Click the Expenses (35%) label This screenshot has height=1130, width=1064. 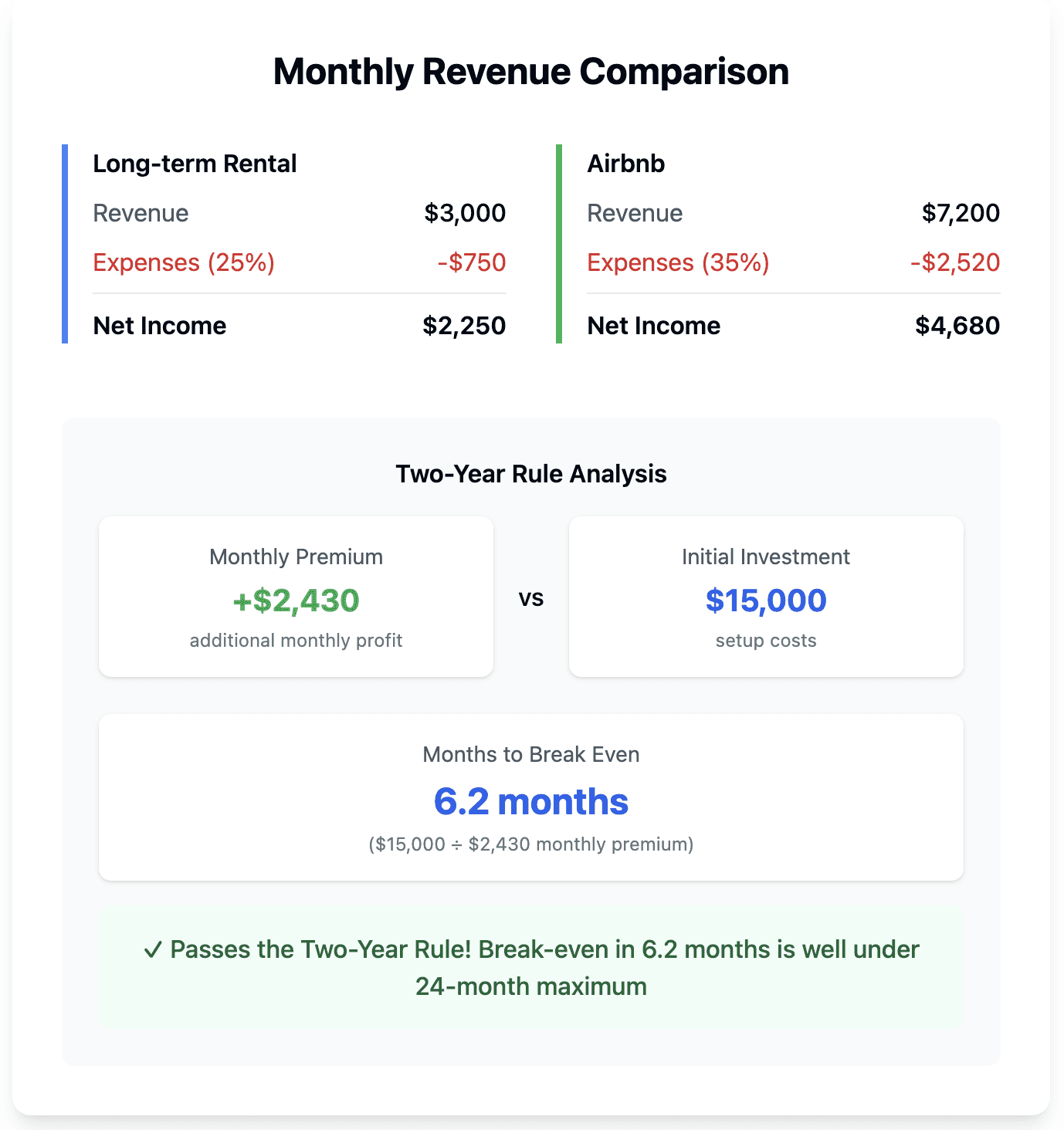[x=678, y=262]
